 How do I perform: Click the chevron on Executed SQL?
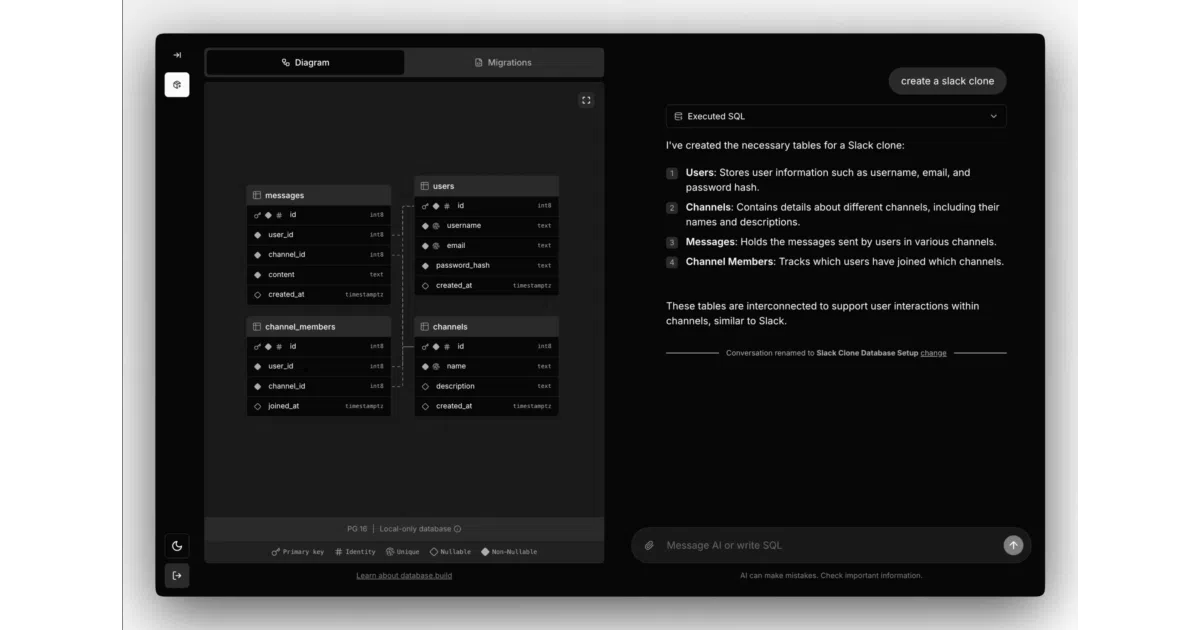993,116
